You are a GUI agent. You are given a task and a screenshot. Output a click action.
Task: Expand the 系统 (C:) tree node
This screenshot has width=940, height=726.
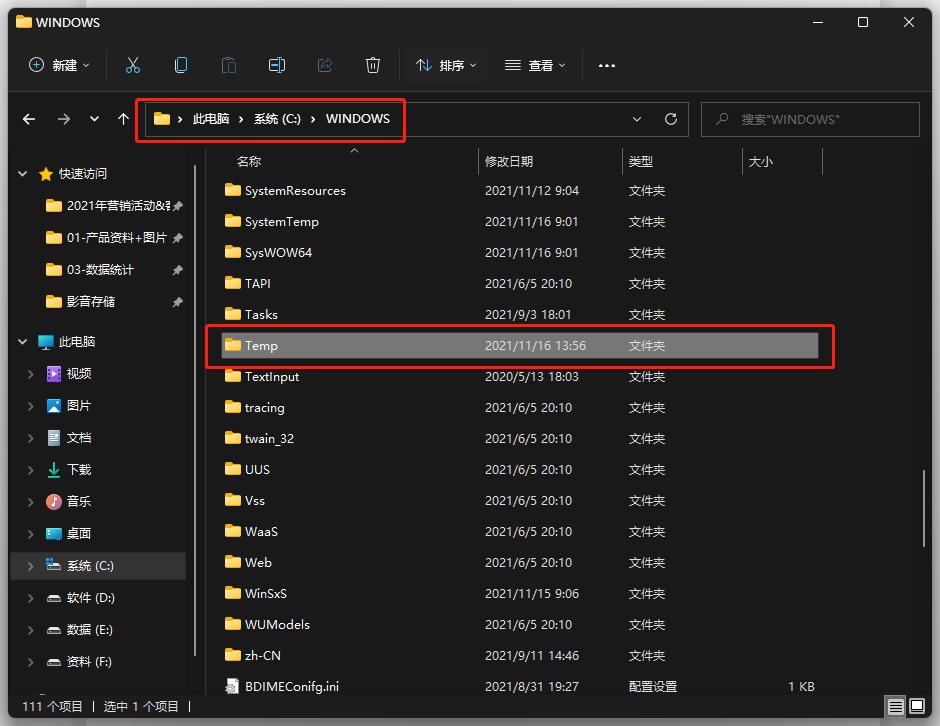[30, 566]
